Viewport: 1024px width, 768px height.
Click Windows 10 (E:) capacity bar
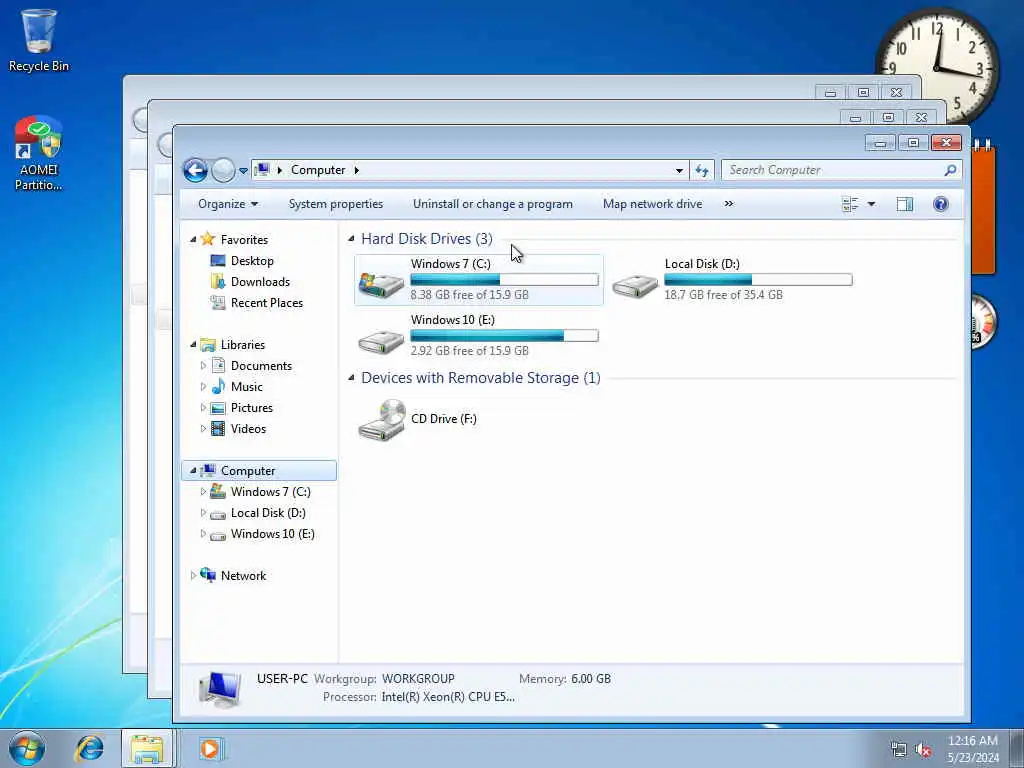504,336
